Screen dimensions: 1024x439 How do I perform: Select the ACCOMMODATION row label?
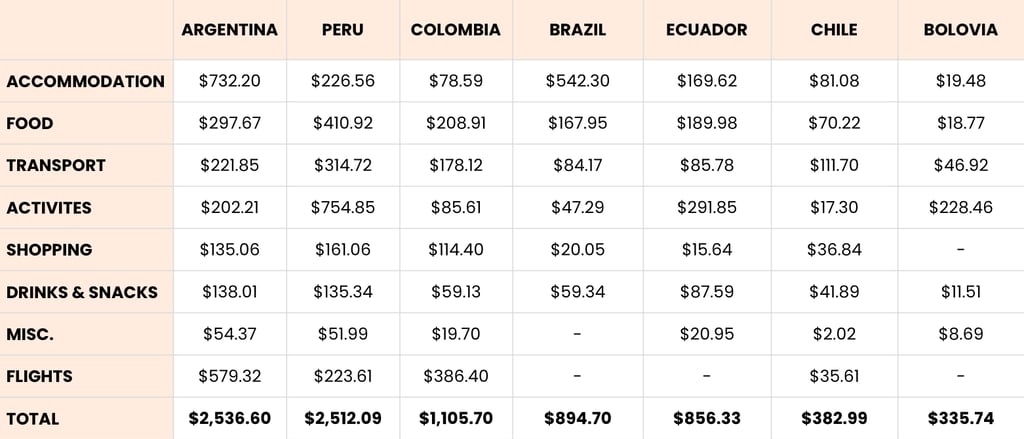(x=86, y=82)
